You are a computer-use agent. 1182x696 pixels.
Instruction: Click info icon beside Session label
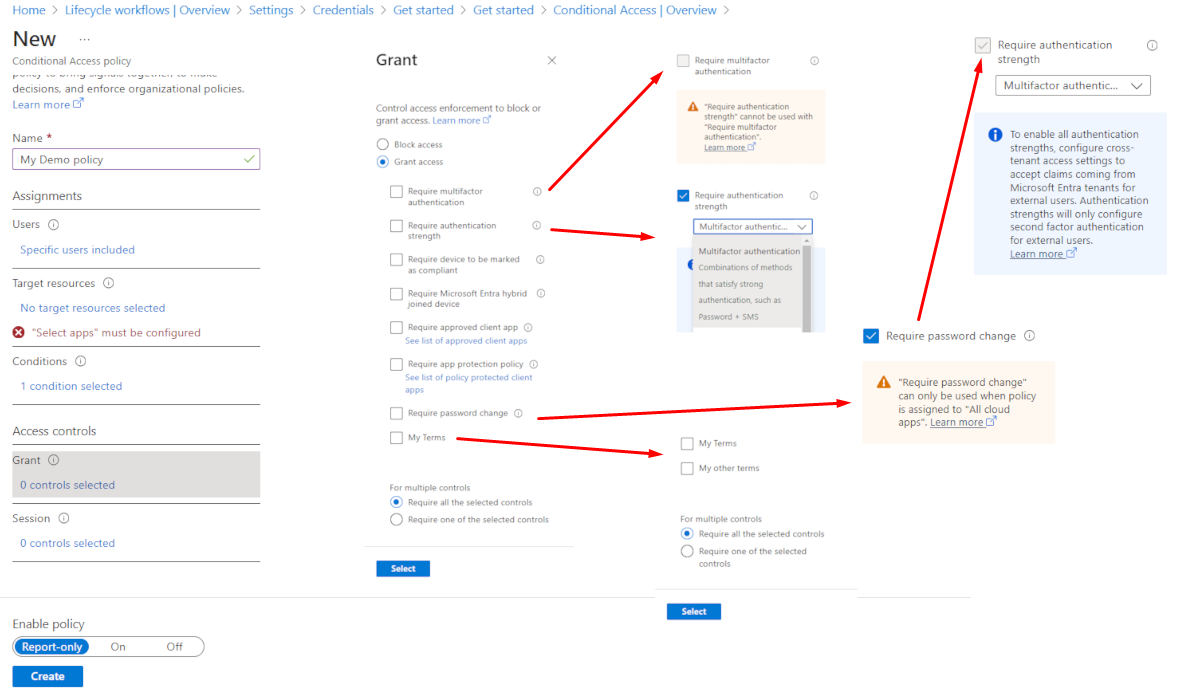(64, 518)
